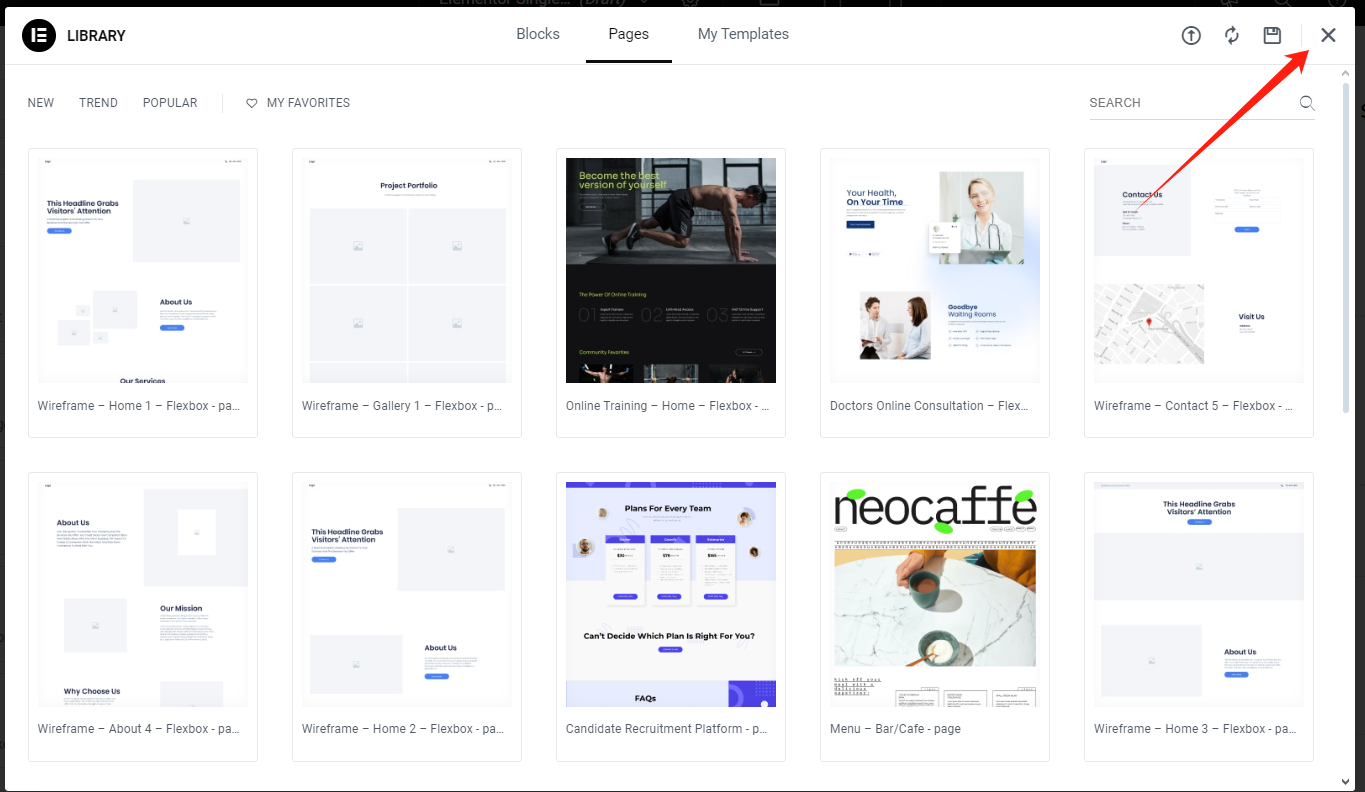Click the save template icon
This screenshot has height=792, width=1365.
tap(1271, 35)
